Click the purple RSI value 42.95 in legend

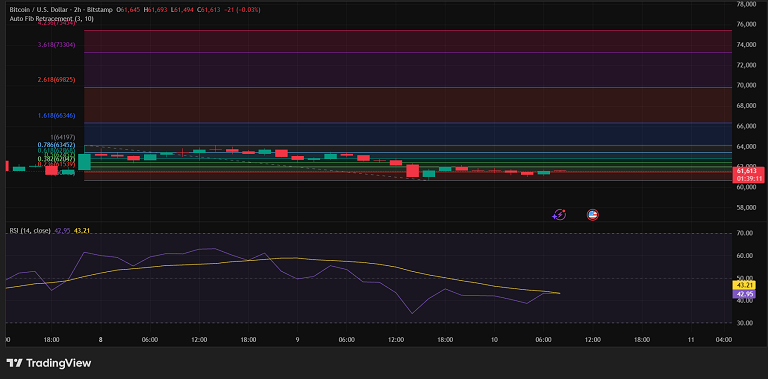[61, 230]
